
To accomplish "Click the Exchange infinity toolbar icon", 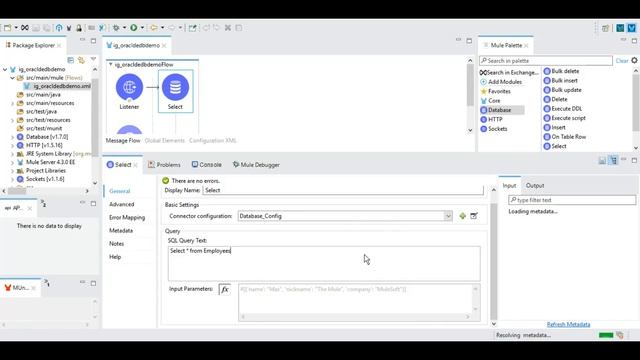I will pos(25,28).
